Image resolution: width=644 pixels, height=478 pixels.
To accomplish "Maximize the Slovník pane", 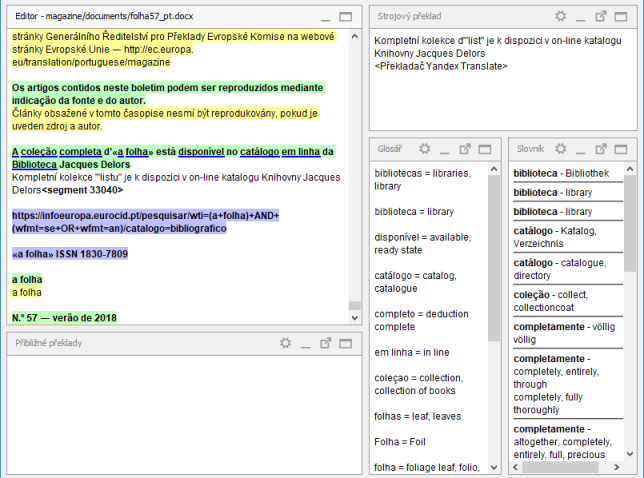I will 621,149.
